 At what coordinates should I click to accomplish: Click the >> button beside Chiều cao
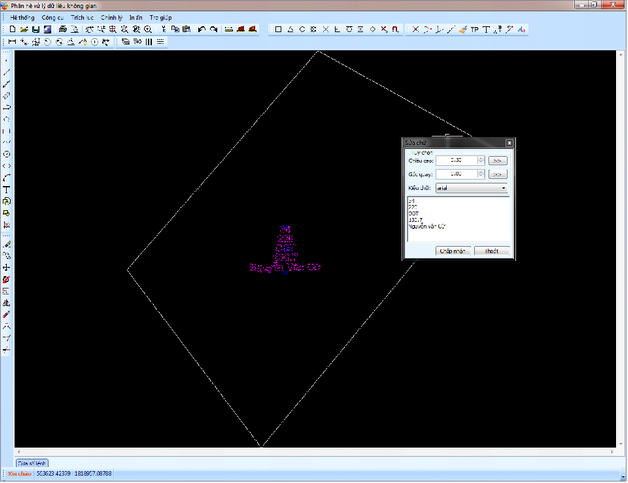[498, 161]
